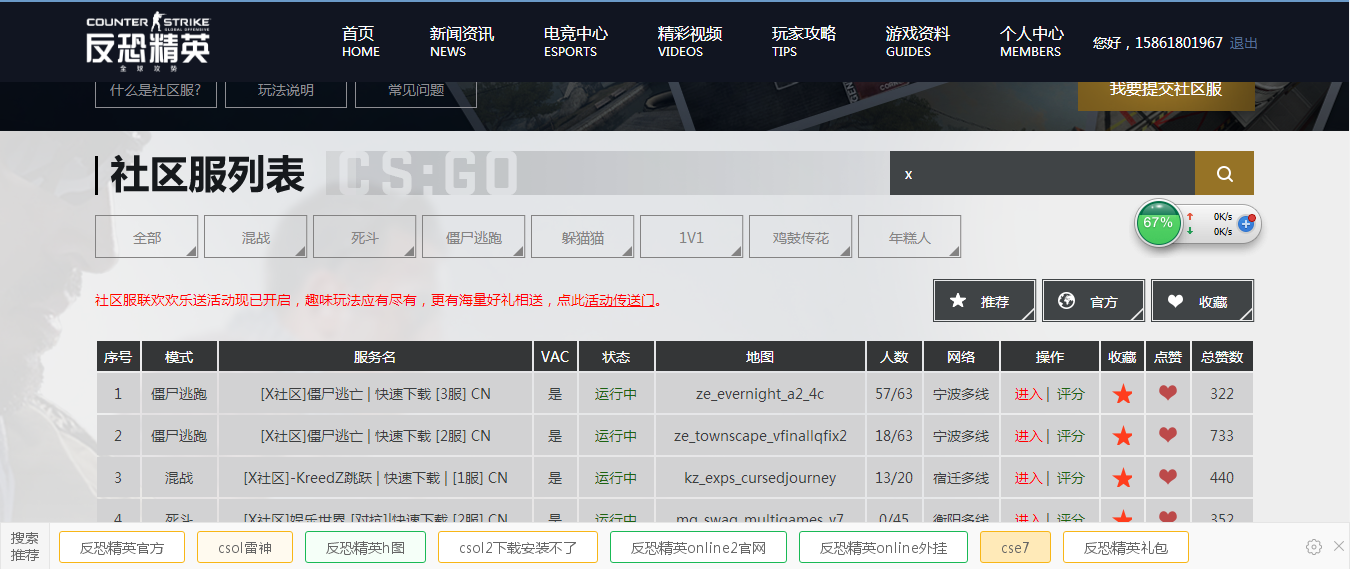
Task: Click the search magnifier button
Action: point(1224,174)
